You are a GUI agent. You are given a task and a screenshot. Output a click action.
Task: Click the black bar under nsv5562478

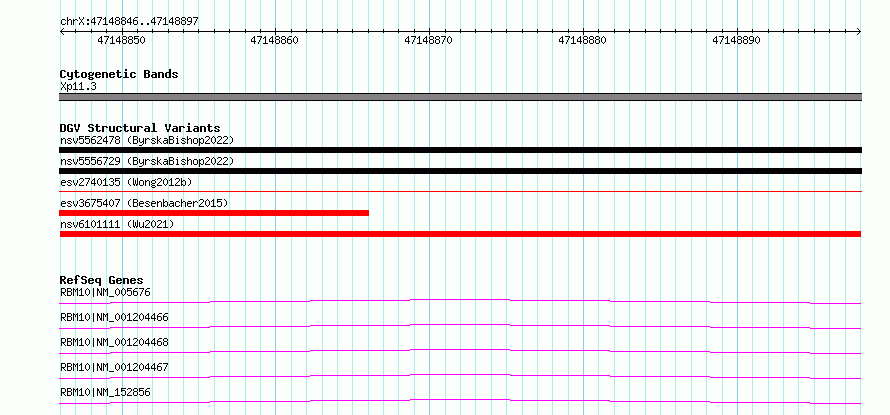point(460,150)
